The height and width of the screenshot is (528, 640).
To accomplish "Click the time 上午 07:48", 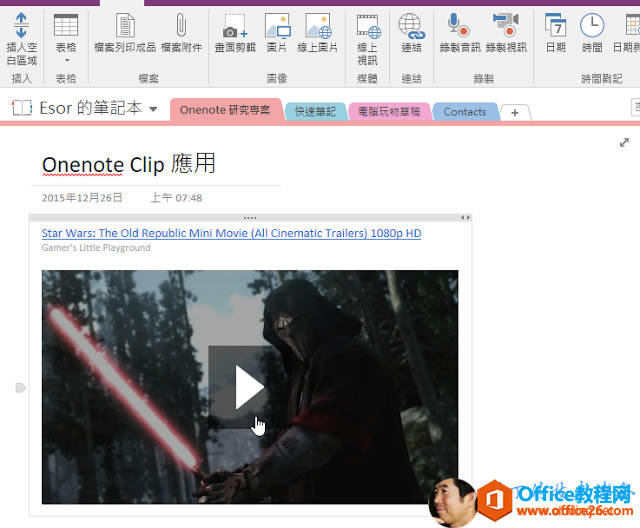I will click(x=176, y=198).
